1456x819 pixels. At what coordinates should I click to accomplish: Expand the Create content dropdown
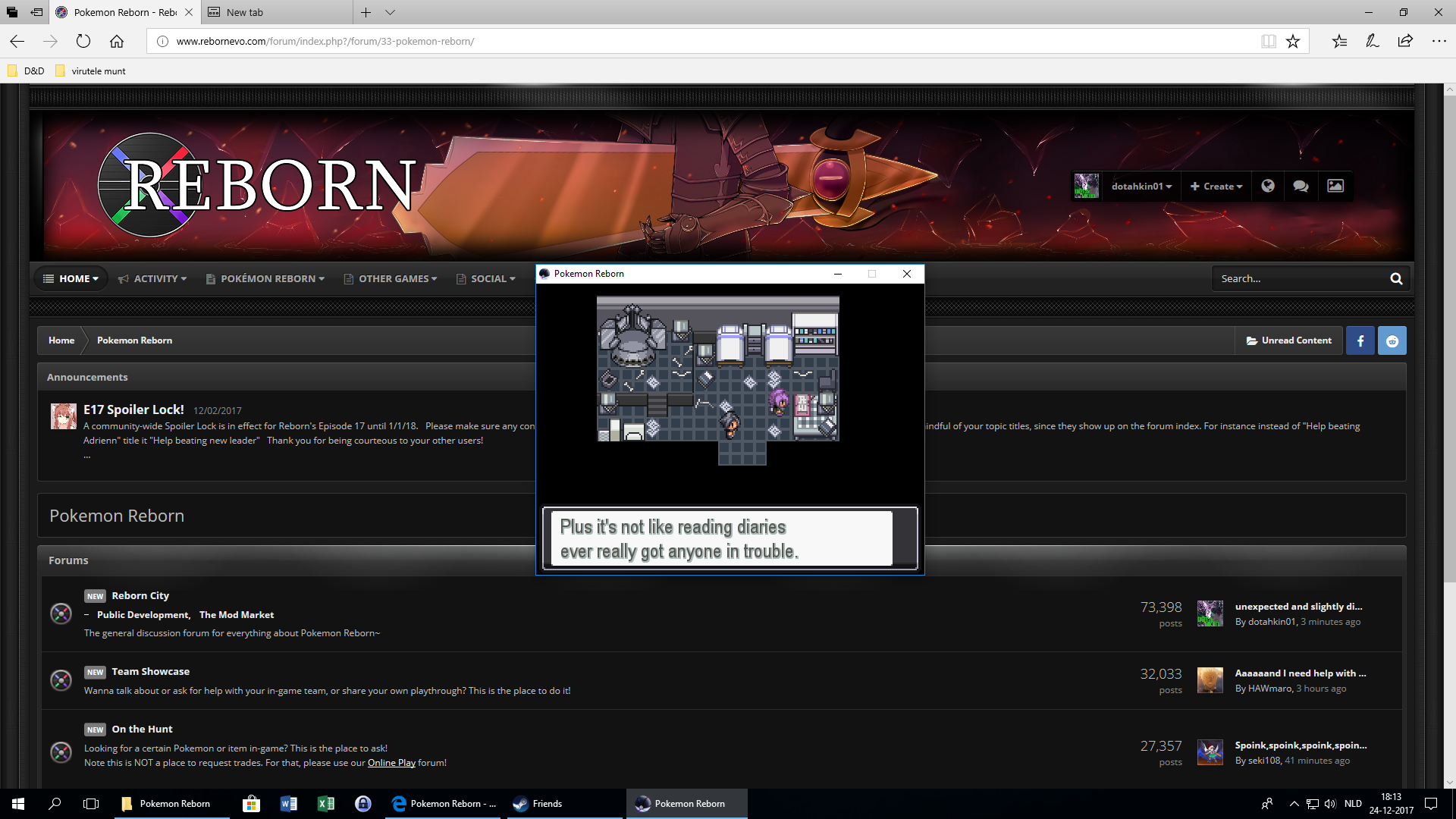[x=1216, y=186]
